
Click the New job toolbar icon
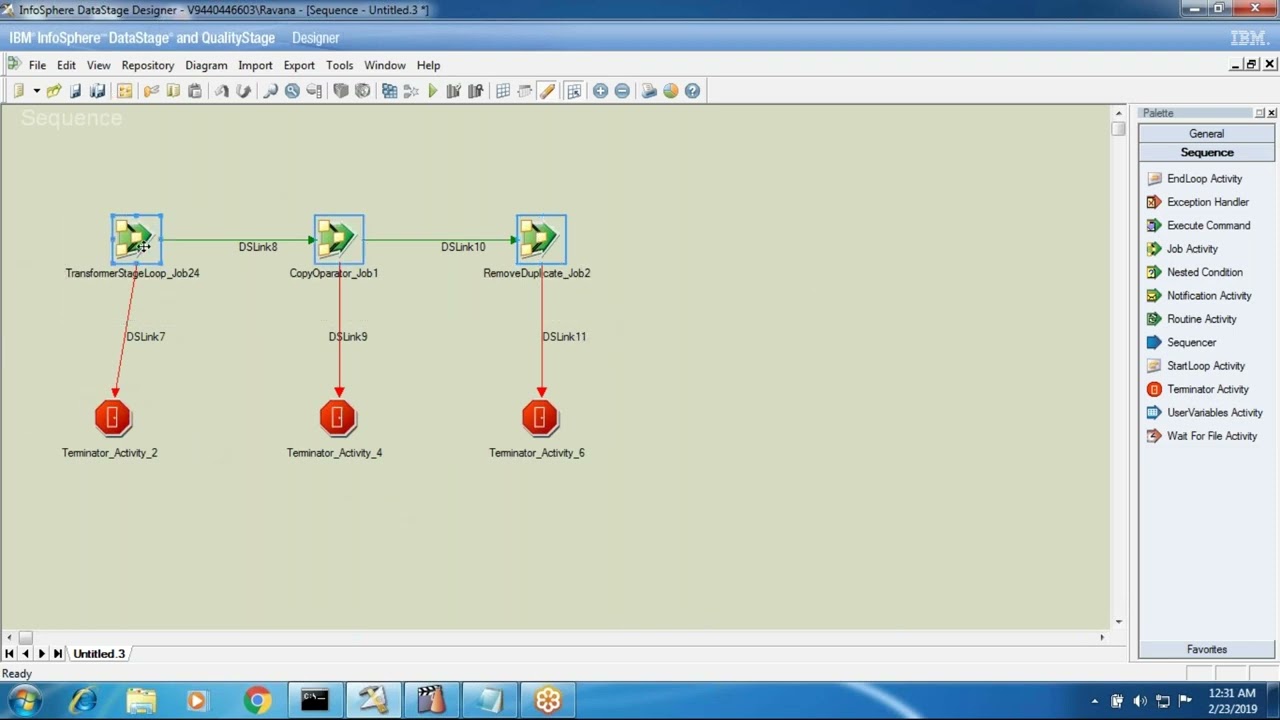click(x=18, y=91)
